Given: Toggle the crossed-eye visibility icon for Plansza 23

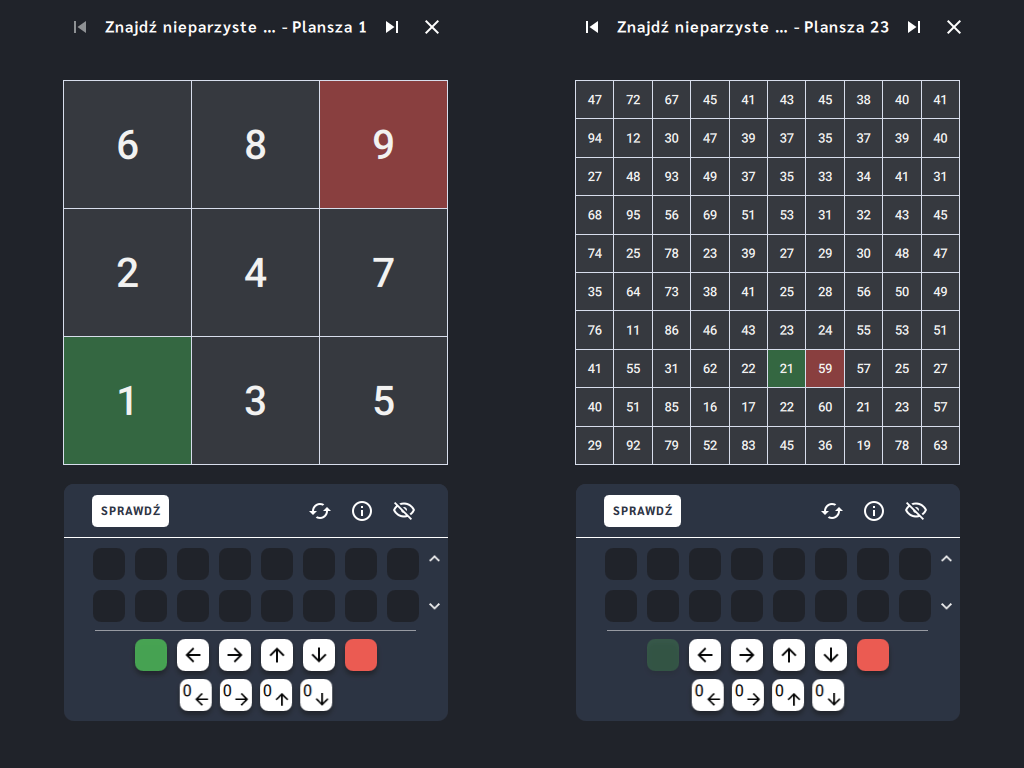Looking at the screenshot, I should click(x=916, y=511).
